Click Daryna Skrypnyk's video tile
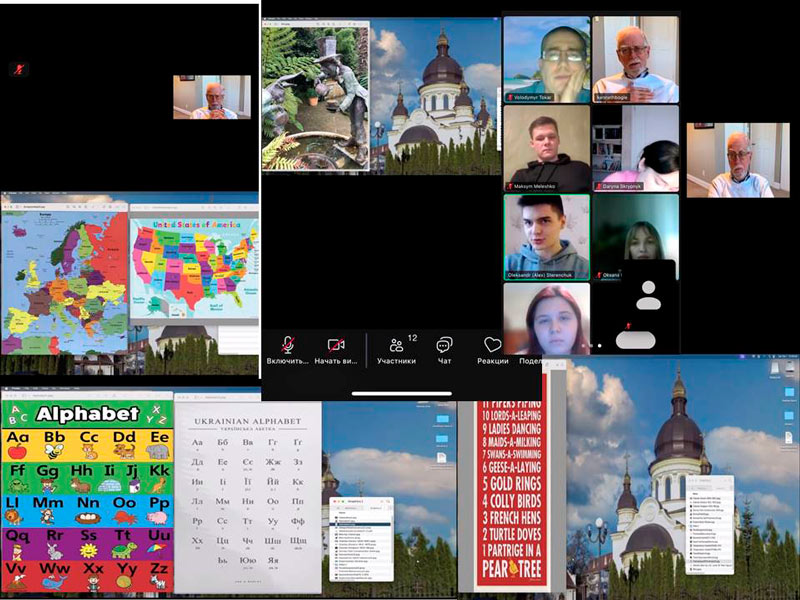This screenshot has width=800, height=600. (635, 148)
